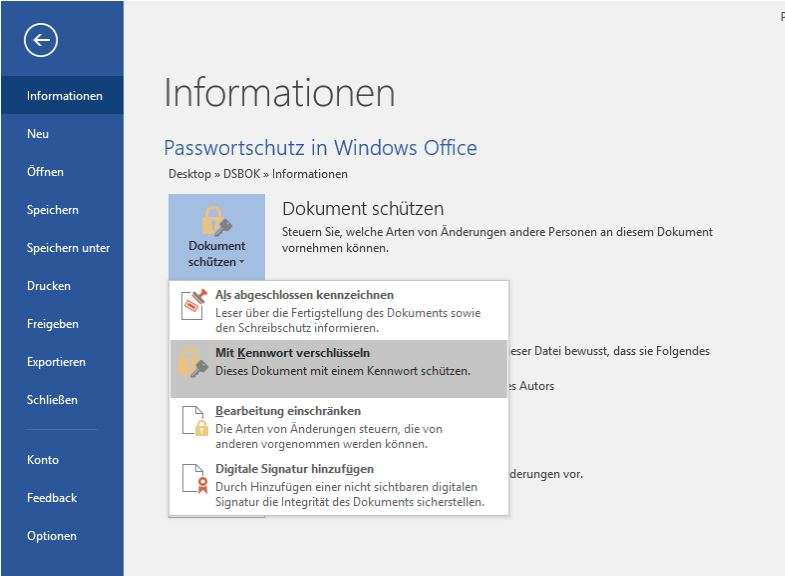Click the large Informationen page heading
785x576 pixels.
coord(279,93)
